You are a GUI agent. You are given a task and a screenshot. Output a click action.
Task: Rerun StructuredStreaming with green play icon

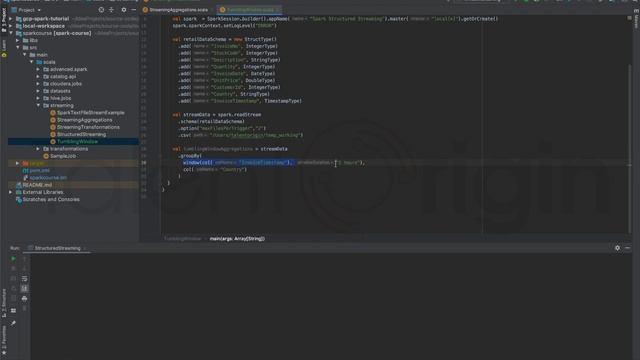(13, 258)
